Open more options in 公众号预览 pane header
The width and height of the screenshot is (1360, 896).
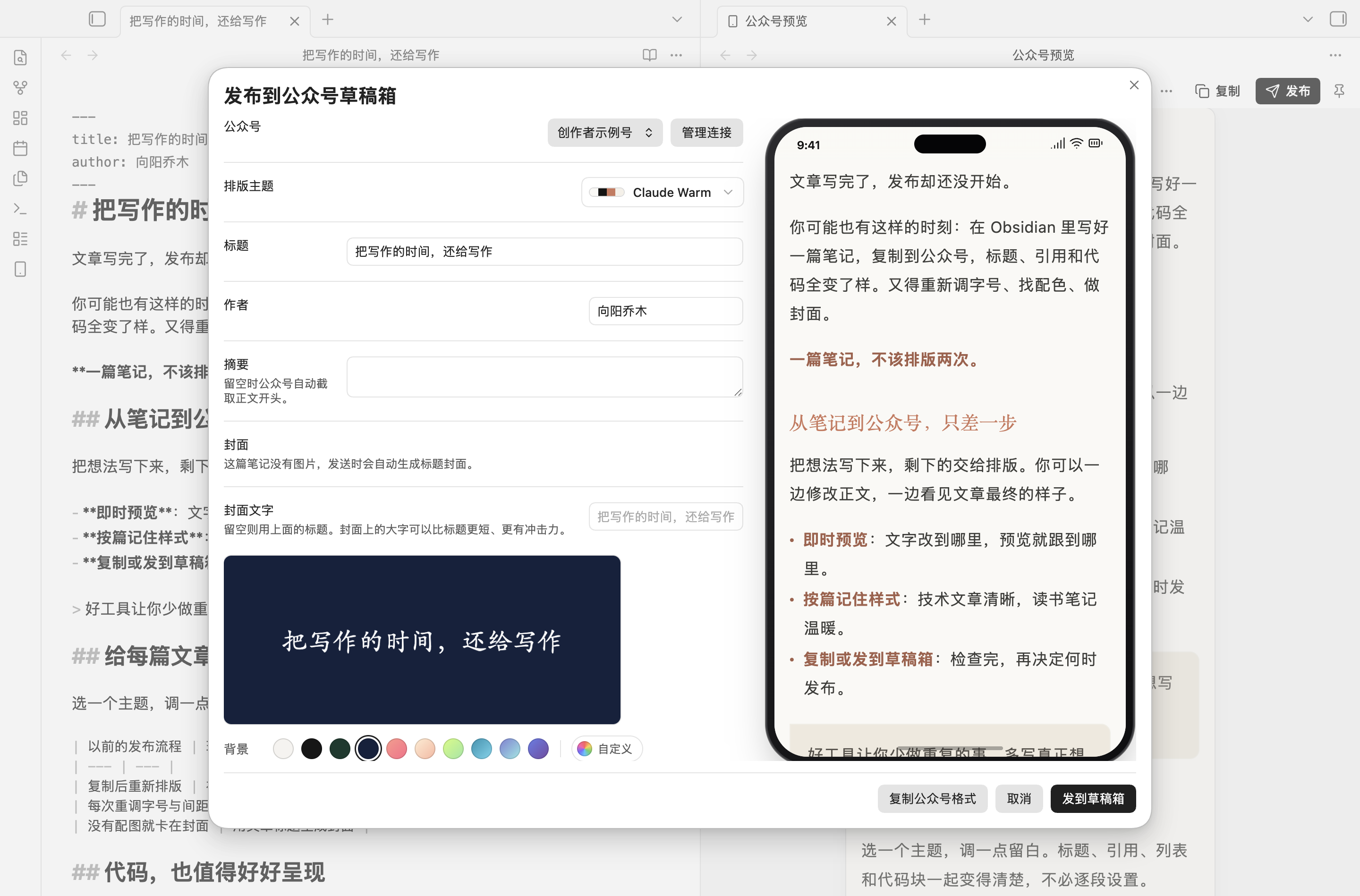(1335, 55)
